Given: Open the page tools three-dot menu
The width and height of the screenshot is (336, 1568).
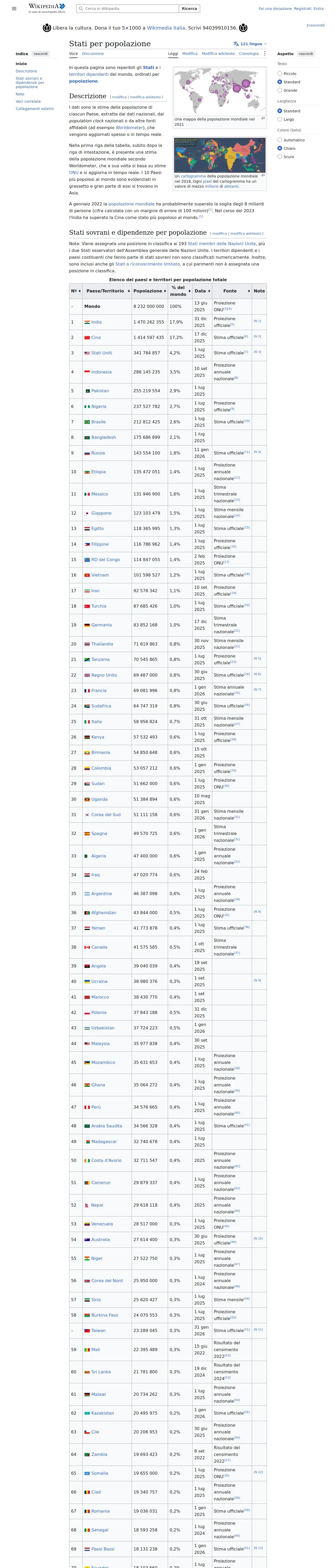Looking at the screenshot, I should (264, 54).
